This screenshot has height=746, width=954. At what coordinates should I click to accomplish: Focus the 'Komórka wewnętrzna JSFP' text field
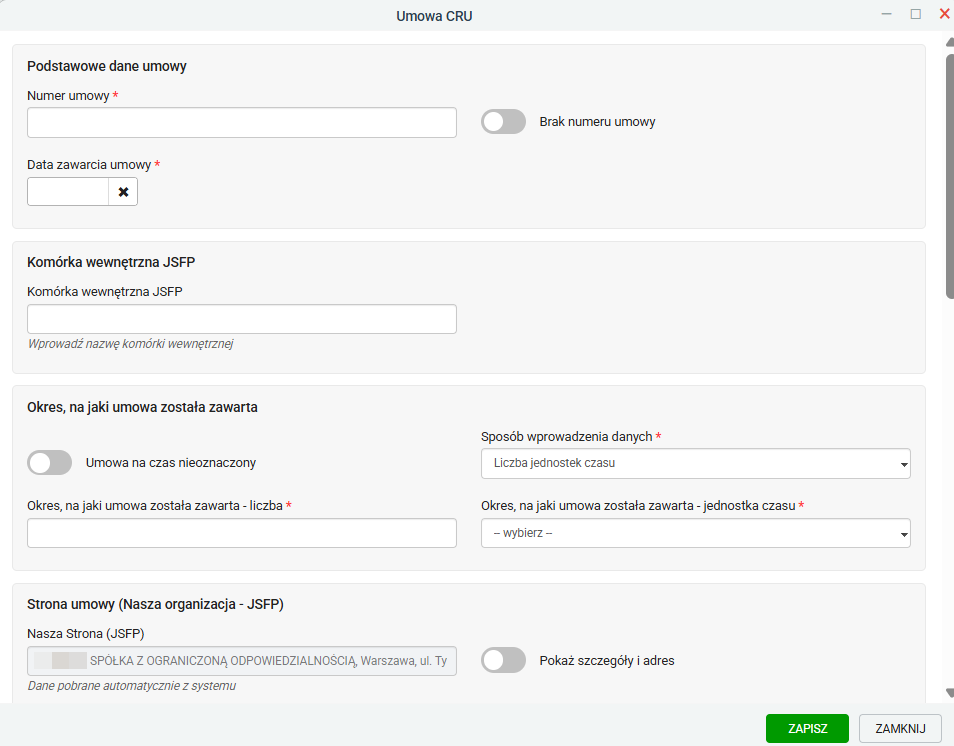pos(242,319)
